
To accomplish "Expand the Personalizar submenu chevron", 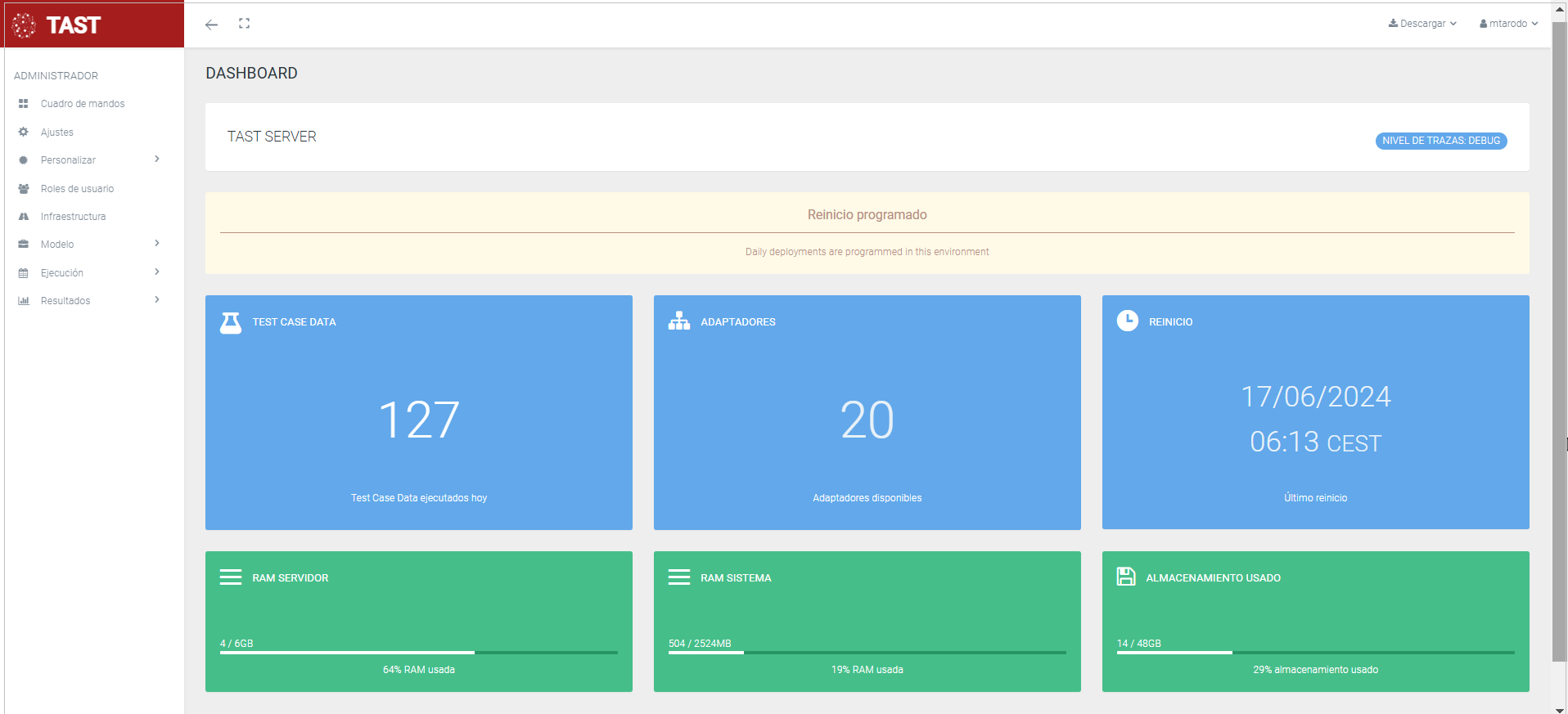I will click(x=157, y=159).
